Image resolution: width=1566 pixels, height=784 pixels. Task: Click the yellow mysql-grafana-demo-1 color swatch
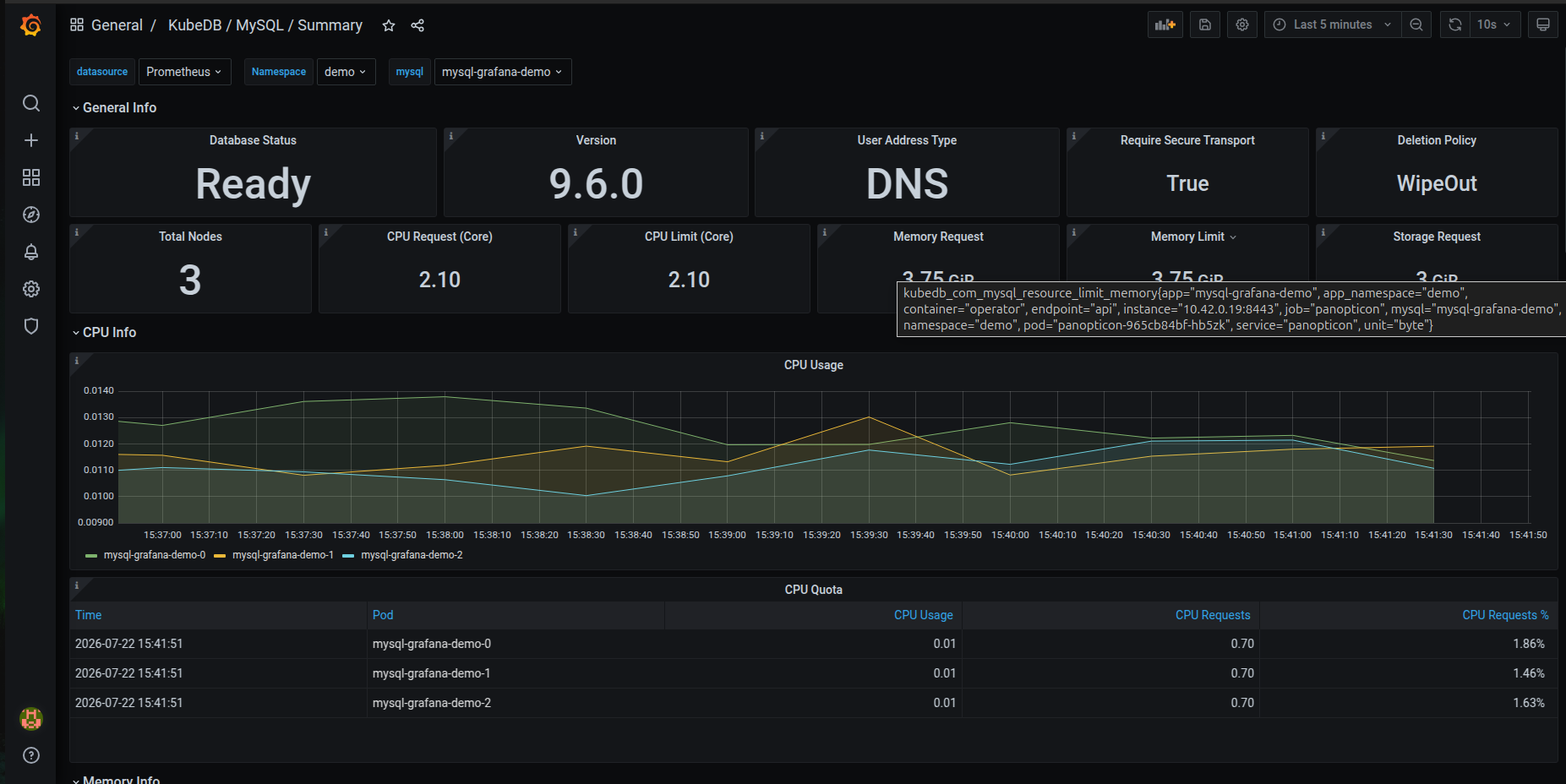[x=220, y=556]
